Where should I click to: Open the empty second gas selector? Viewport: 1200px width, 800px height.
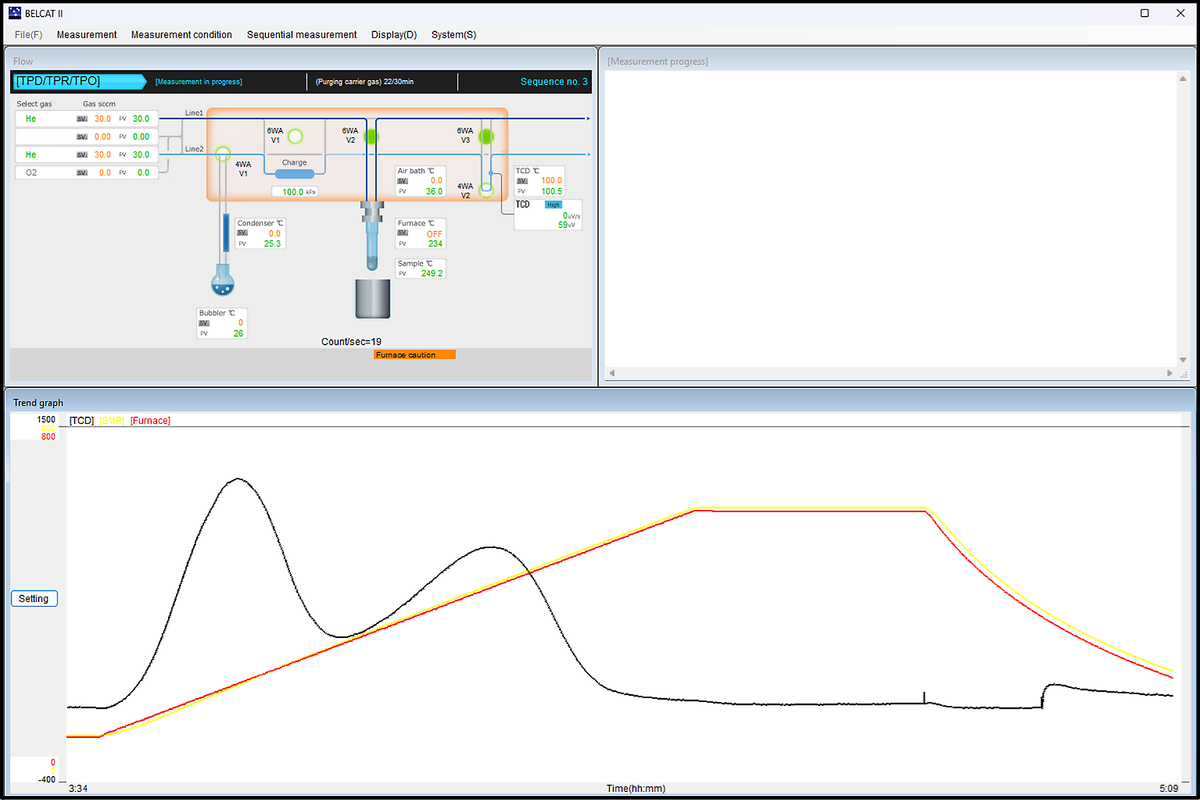click(x=44, y=136)
